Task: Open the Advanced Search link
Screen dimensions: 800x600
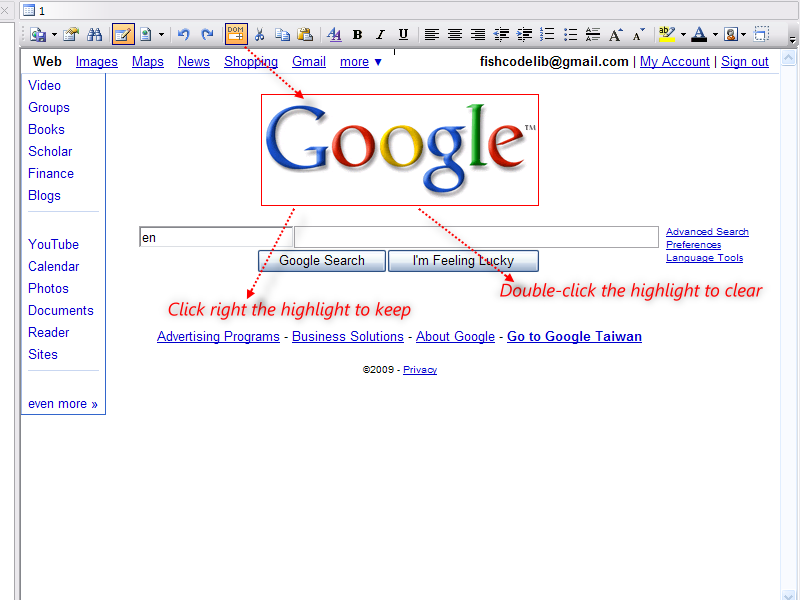Action: coord(707,232)
